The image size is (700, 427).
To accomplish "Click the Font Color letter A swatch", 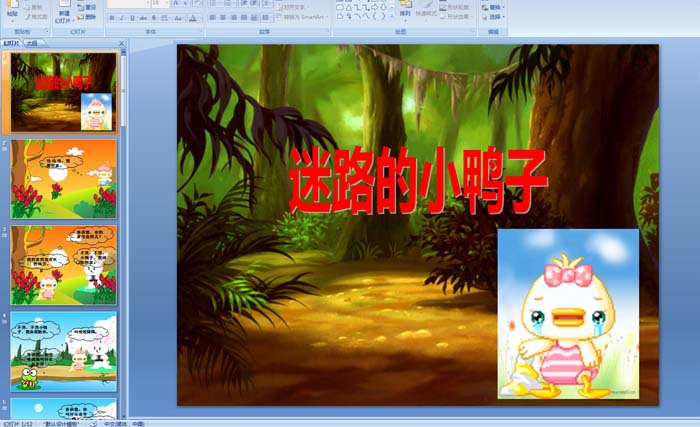I will (192, 18).
